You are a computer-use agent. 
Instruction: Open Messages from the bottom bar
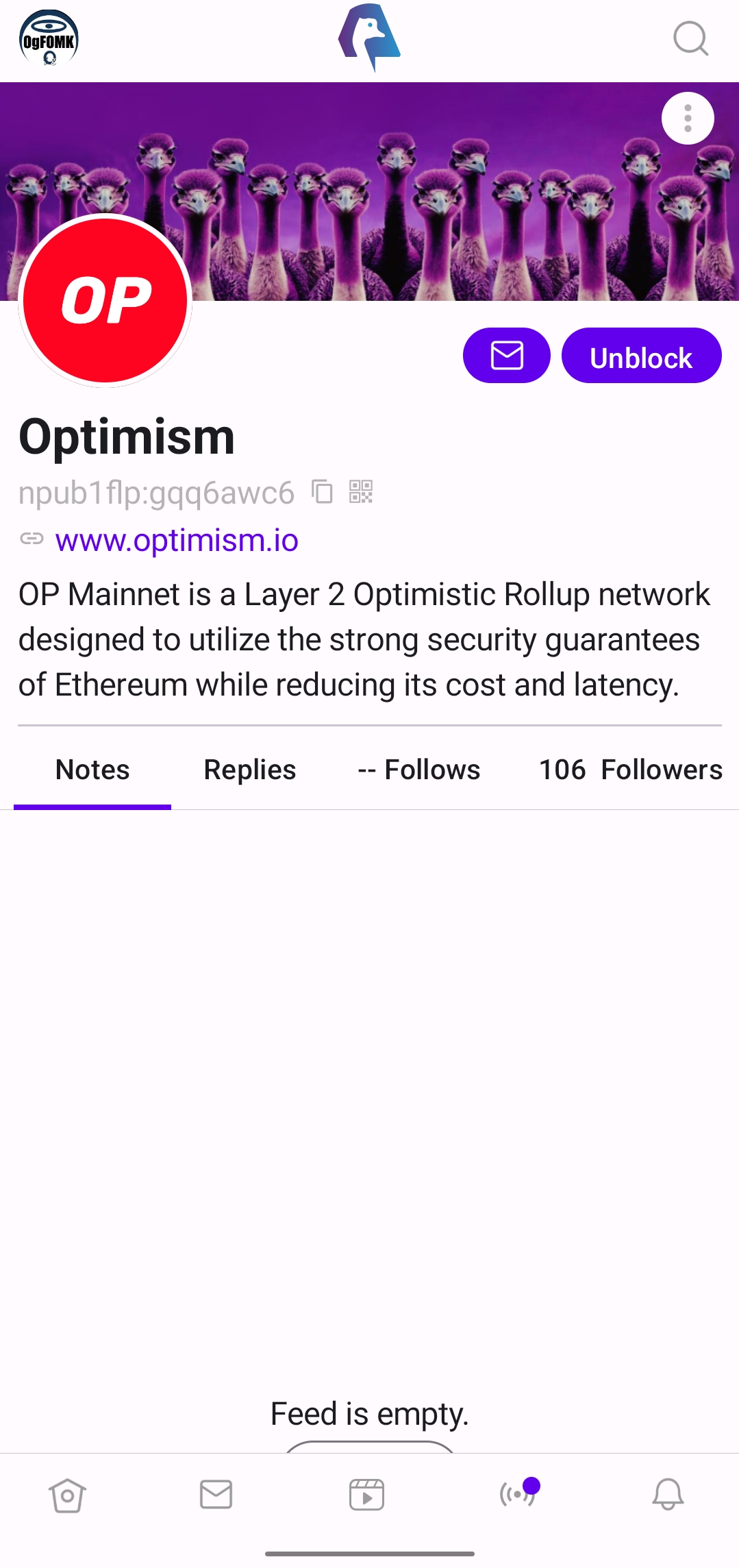(x=216, y=1495)
